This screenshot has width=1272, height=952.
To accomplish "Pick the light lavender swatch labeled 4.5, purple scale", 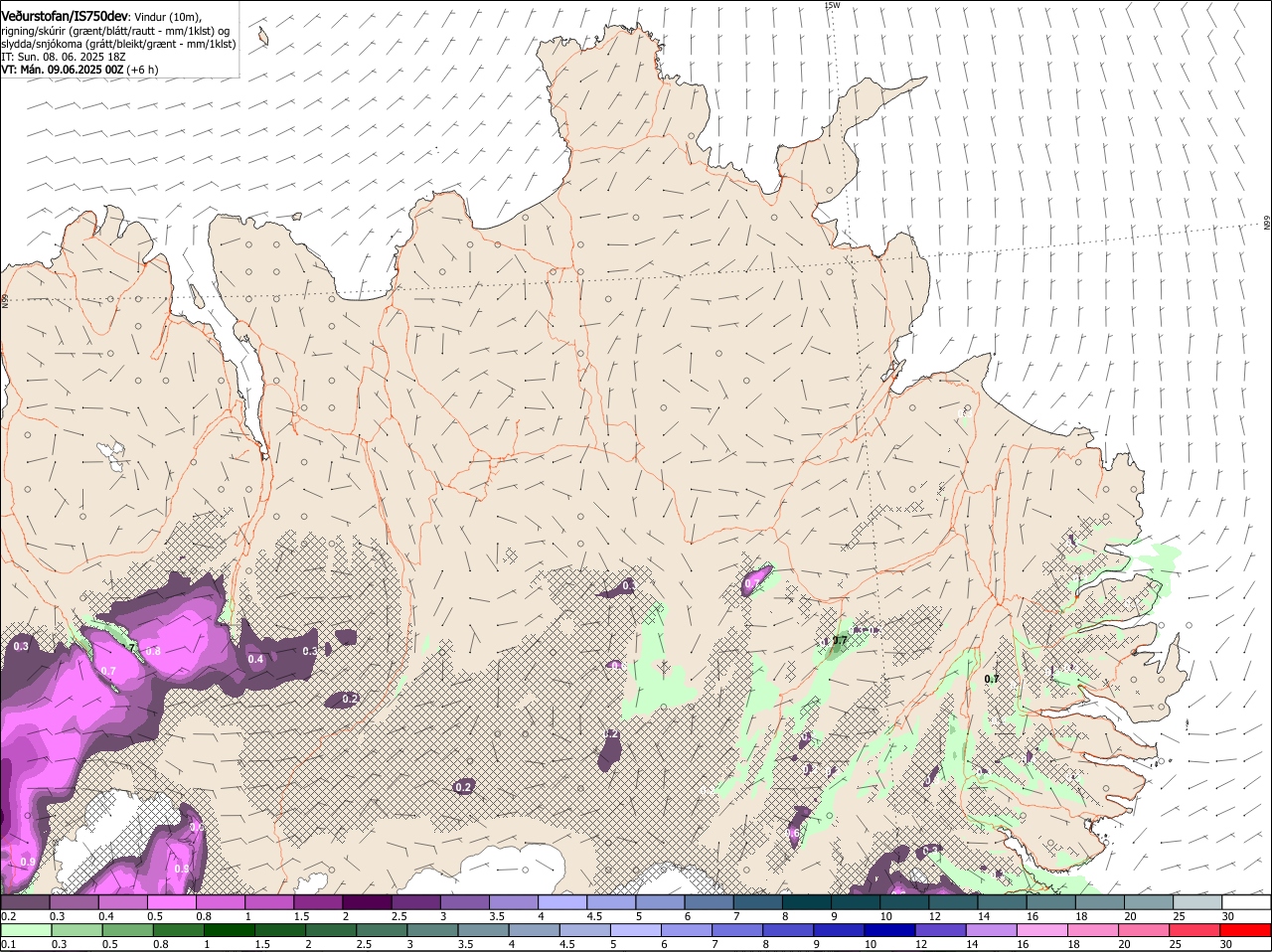I will (613, 902).
